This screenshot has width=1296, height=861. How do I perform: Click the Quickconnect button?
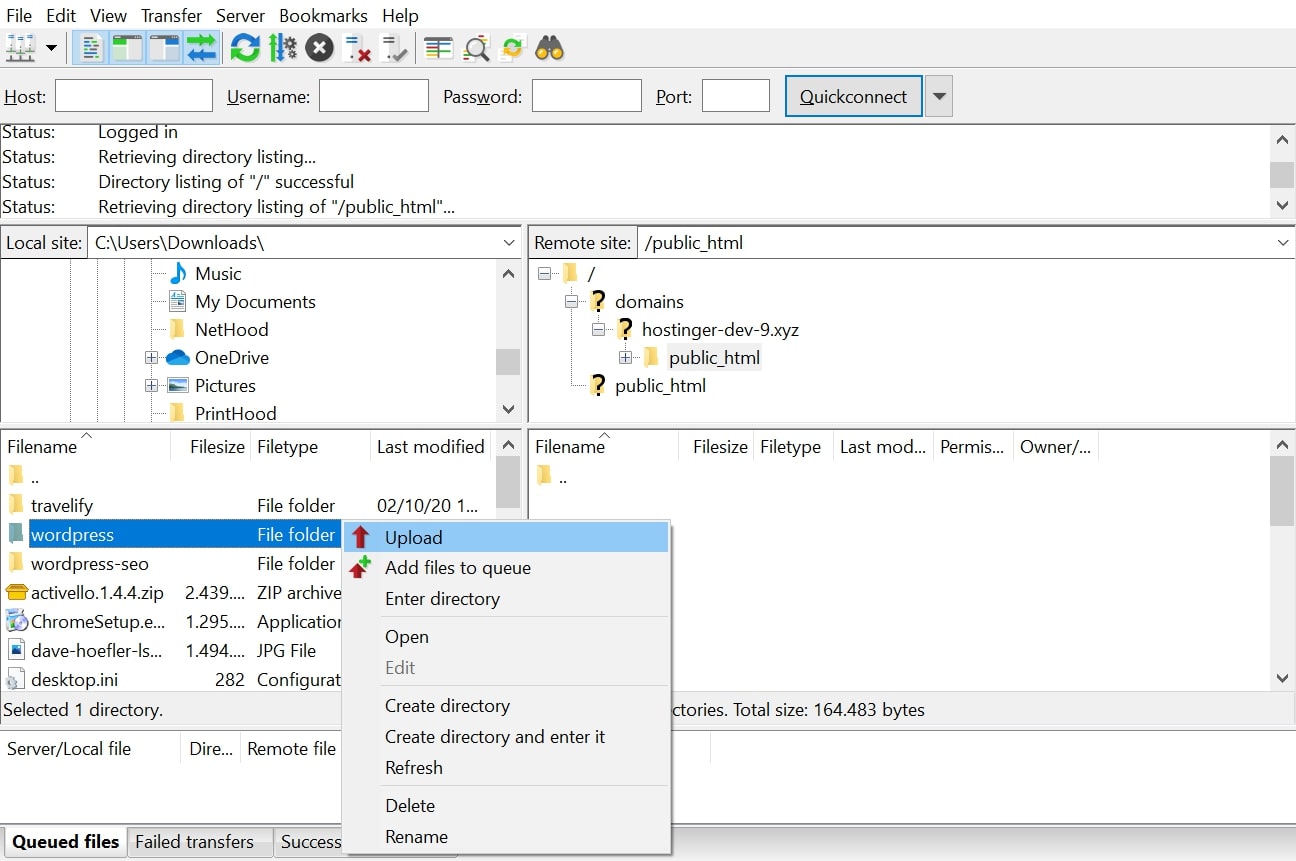[x=853, y=96]
